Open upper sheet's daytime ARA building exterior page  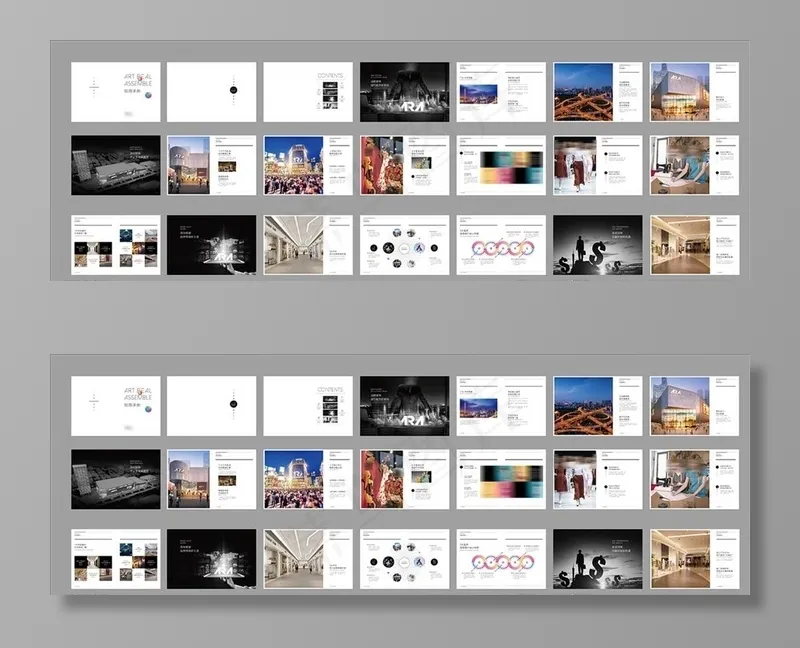click(694, 92)
